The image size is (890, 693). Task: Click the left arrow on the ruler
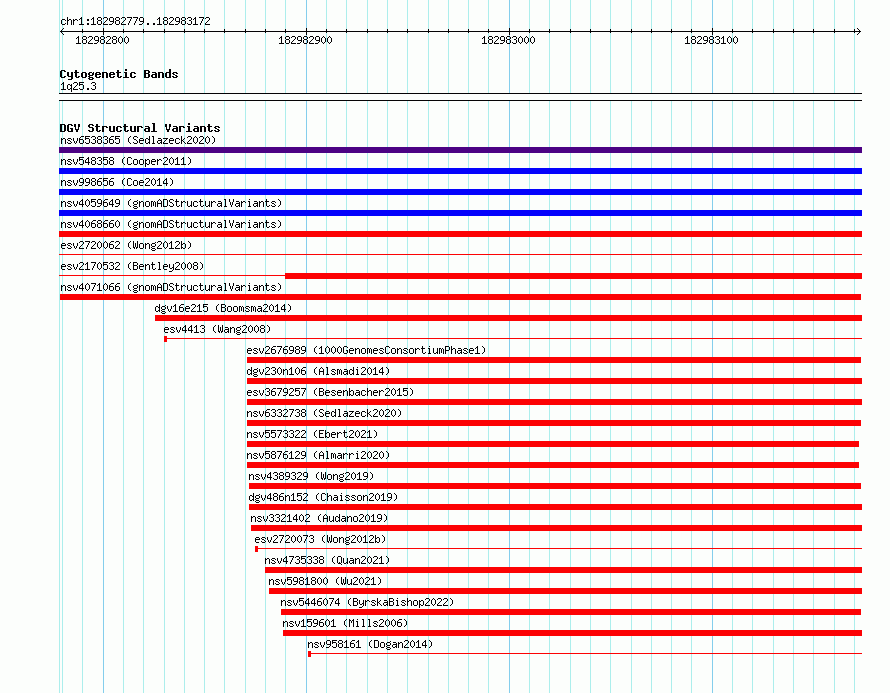[62, 31]
